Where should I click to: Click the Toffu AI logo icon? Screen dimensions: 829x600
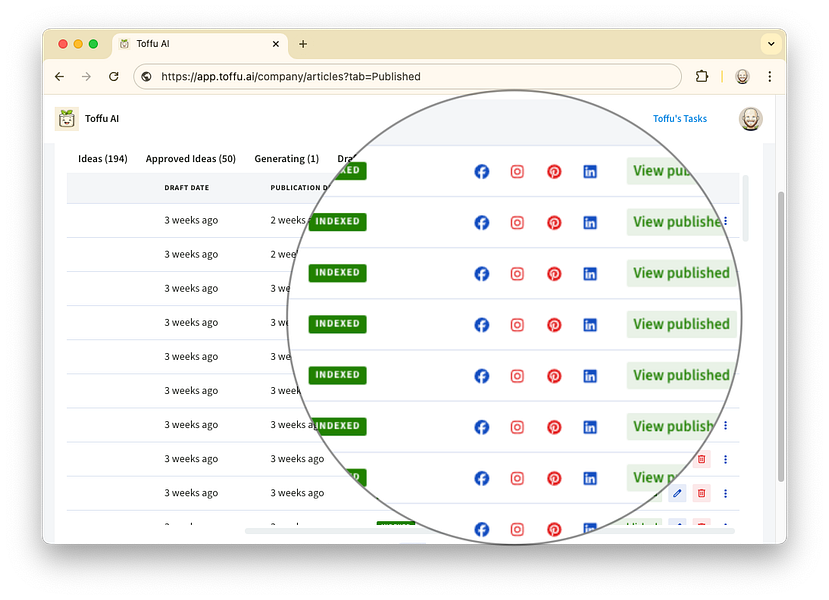[67, 119]
